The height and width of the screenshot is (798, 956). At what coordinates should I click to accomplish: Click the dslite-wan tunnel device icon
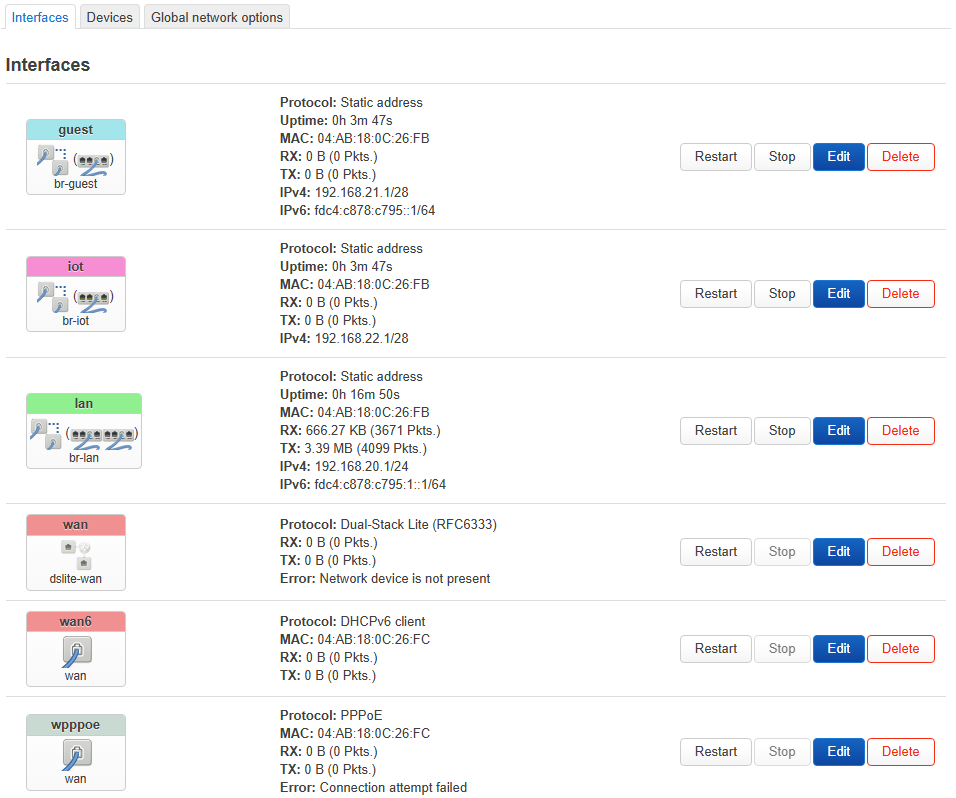76,555
